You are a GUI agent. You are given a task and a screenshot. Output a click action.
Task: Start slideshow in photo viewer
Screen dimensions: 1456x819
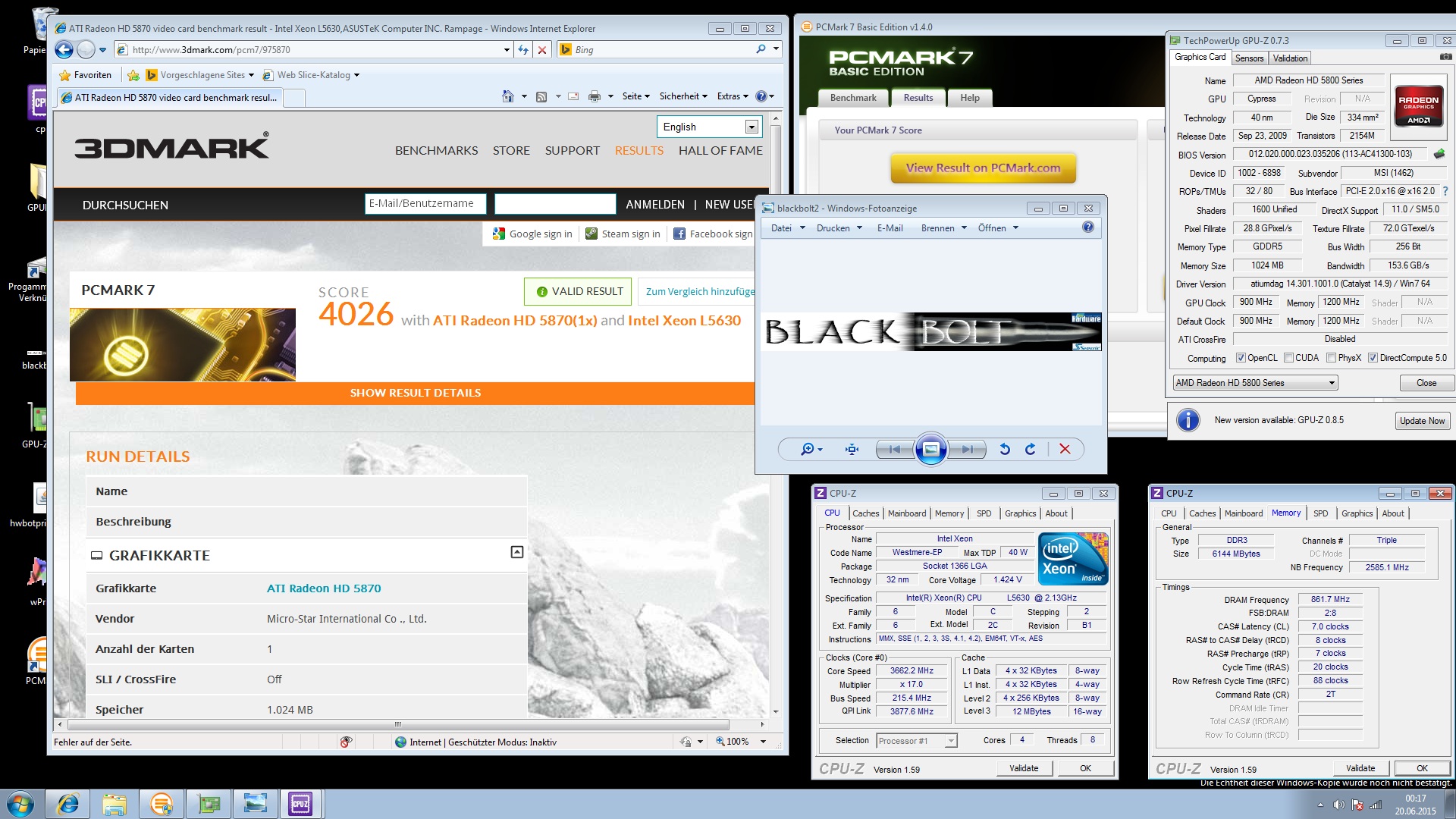point(931,449)
